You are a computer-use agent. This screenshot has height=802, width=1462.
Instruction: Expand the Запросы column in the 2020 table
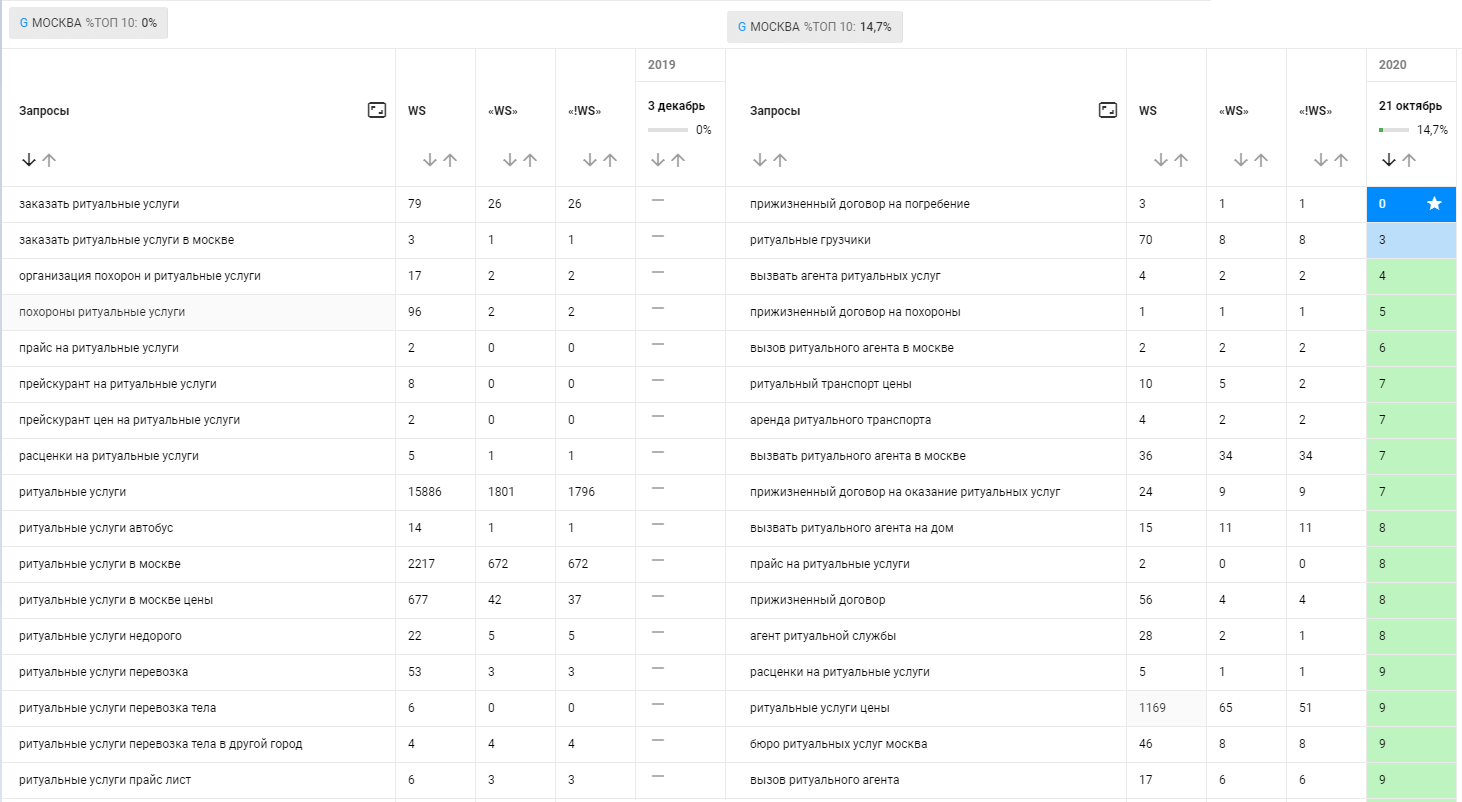(x=1108, y=110)
